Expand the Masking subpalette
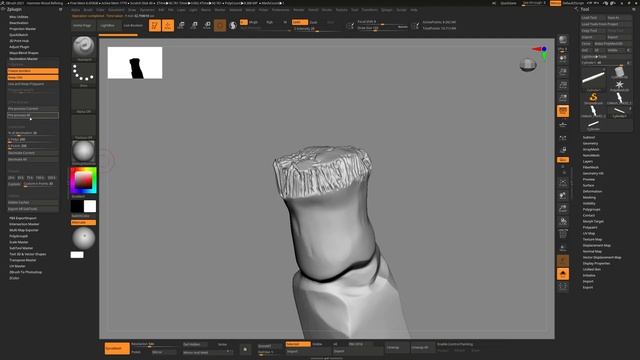640x360 pixels. [589, 198]
